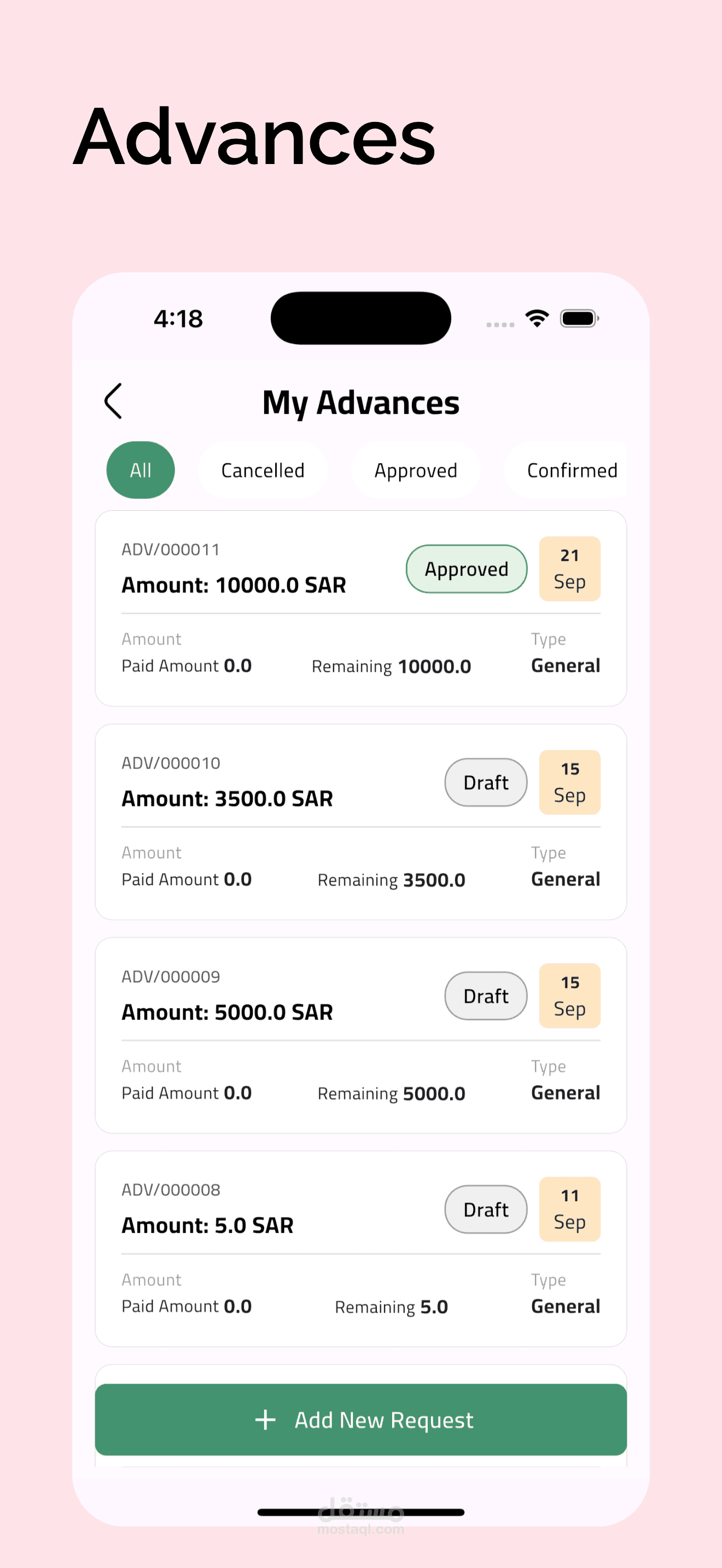Tap the 21 Sep date chip
Image resolution: width=722 pixels, height=1568 pixels.
570,569
